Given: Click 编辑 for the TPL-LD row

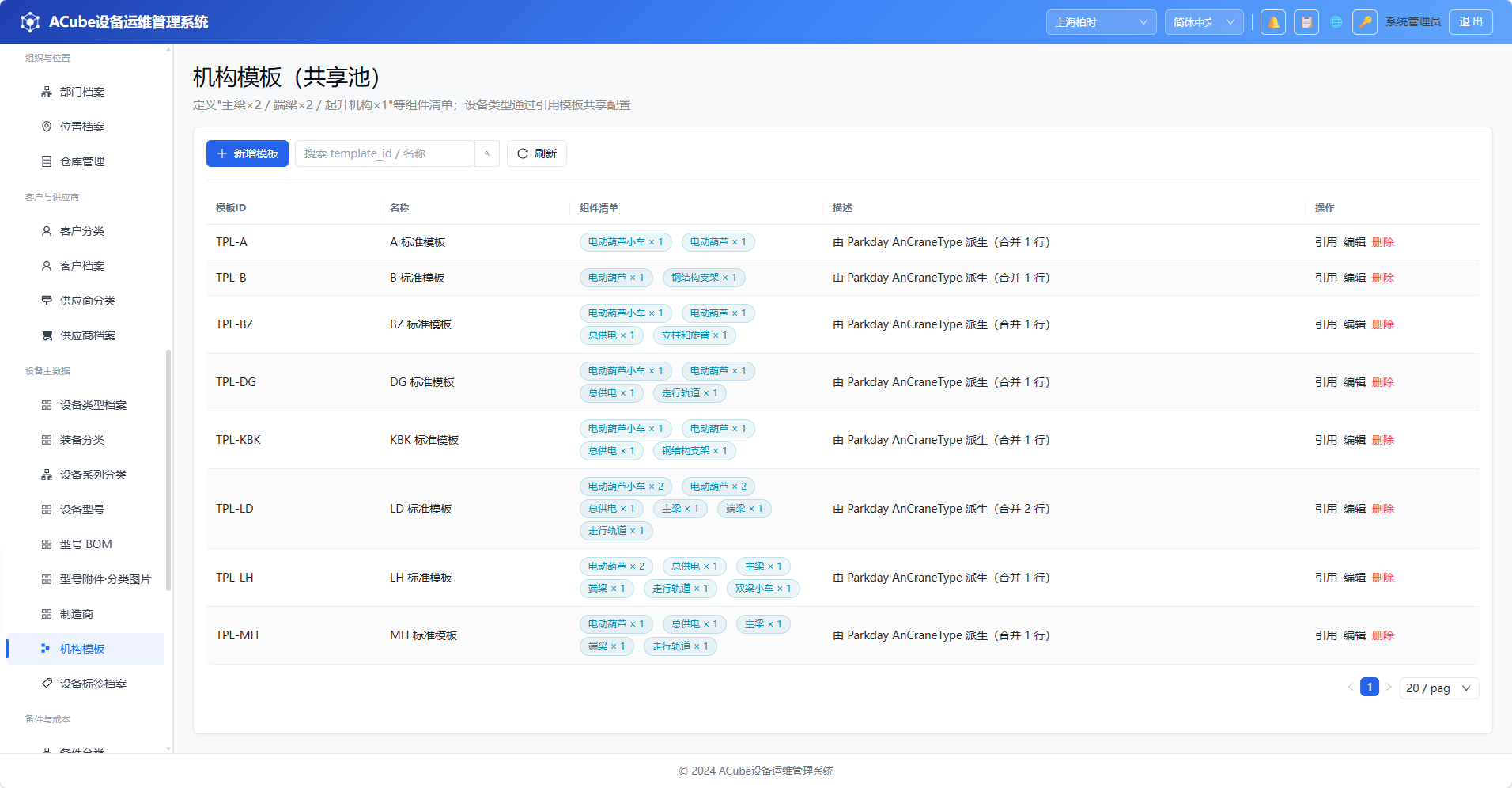Looking at the screenshot, I should pyautogui.click(x=1355, y=509).
